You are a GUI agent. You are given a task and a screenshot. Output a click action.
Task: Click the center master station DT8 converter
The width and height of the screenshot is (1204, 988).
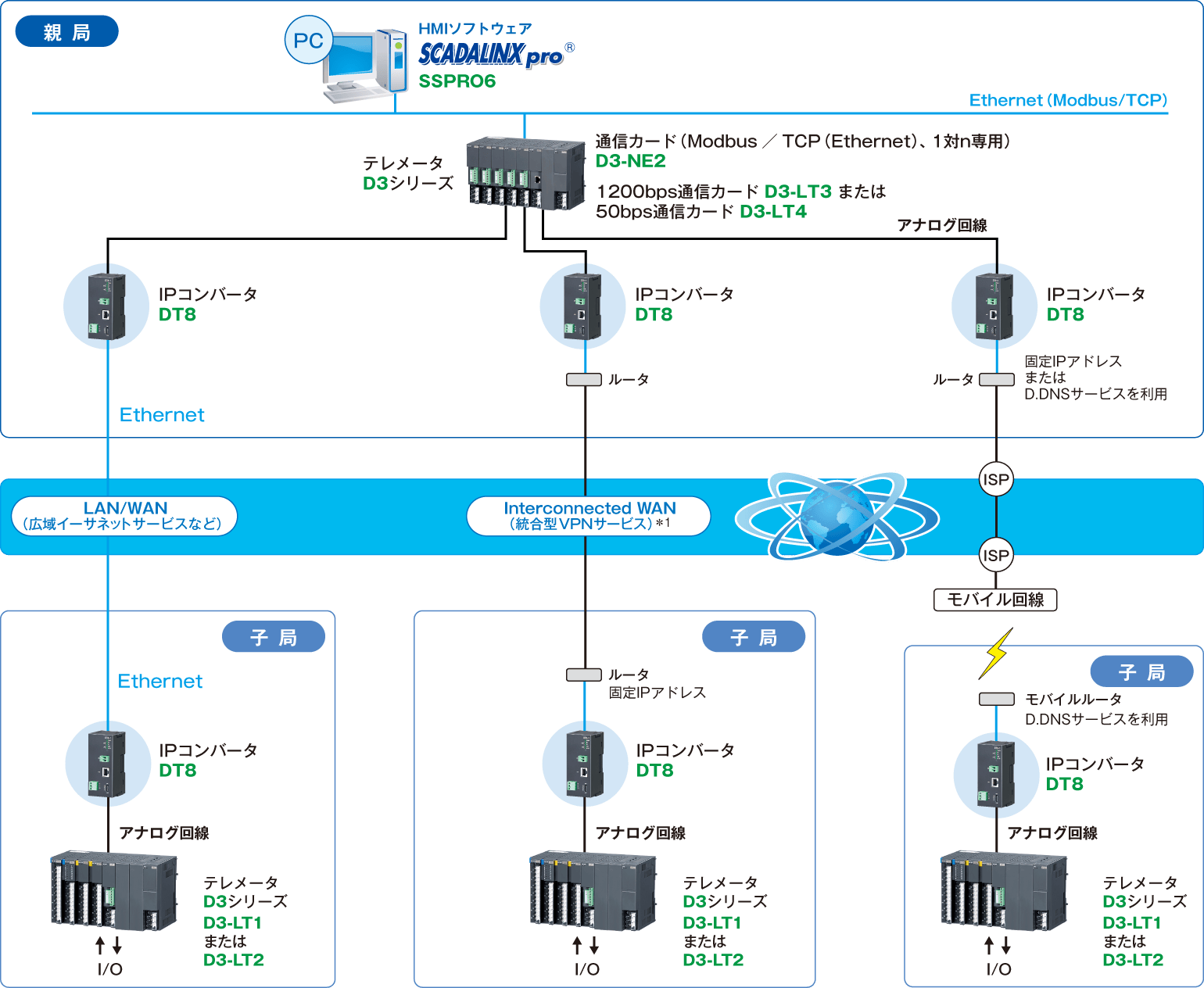click(583, 306)
